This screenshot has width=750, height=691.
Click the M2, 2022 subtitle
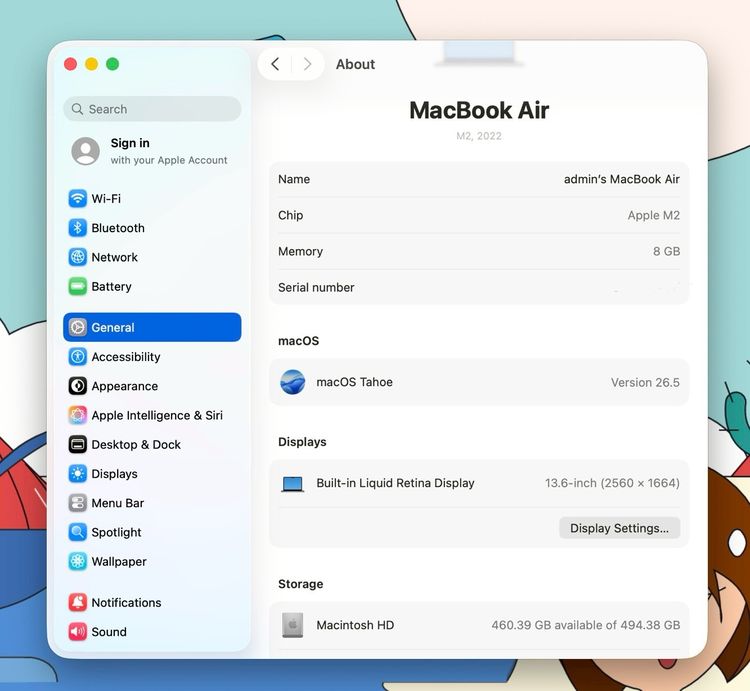(x=479, y=136)
